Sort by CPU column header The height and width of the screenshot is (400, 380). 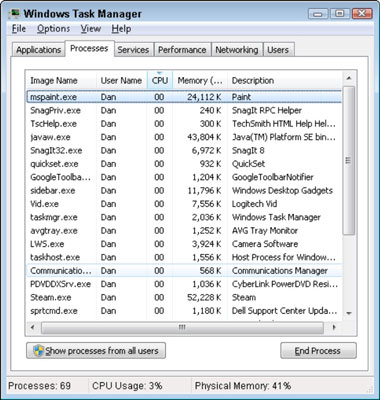(x=160, y=81)
